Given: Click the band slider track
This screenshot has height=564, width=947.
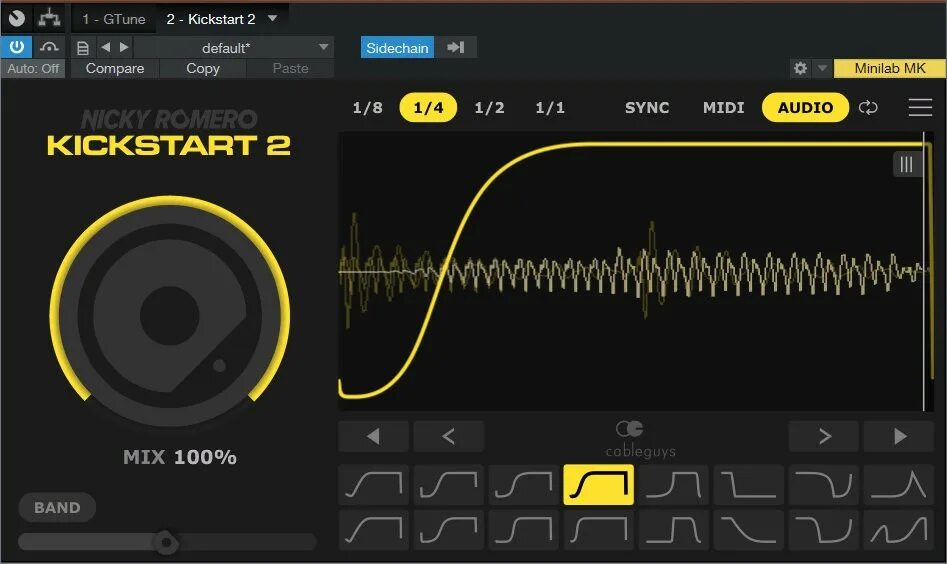Looking at the screenshot, I should [167, 542].
